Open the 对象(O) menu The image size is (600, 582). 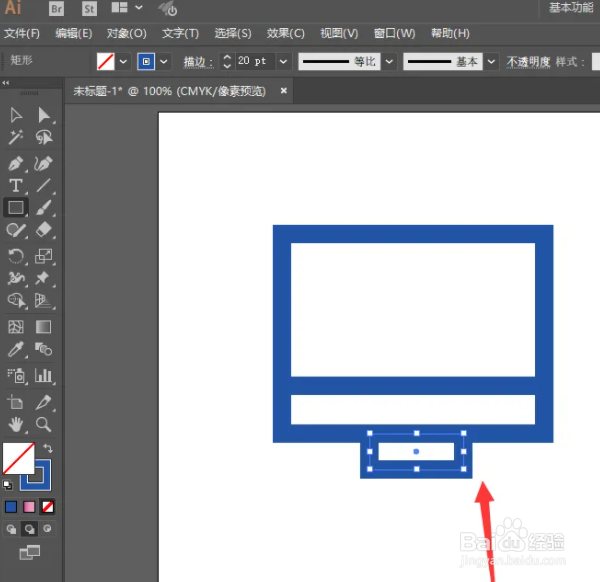click(x=127, y=33)
